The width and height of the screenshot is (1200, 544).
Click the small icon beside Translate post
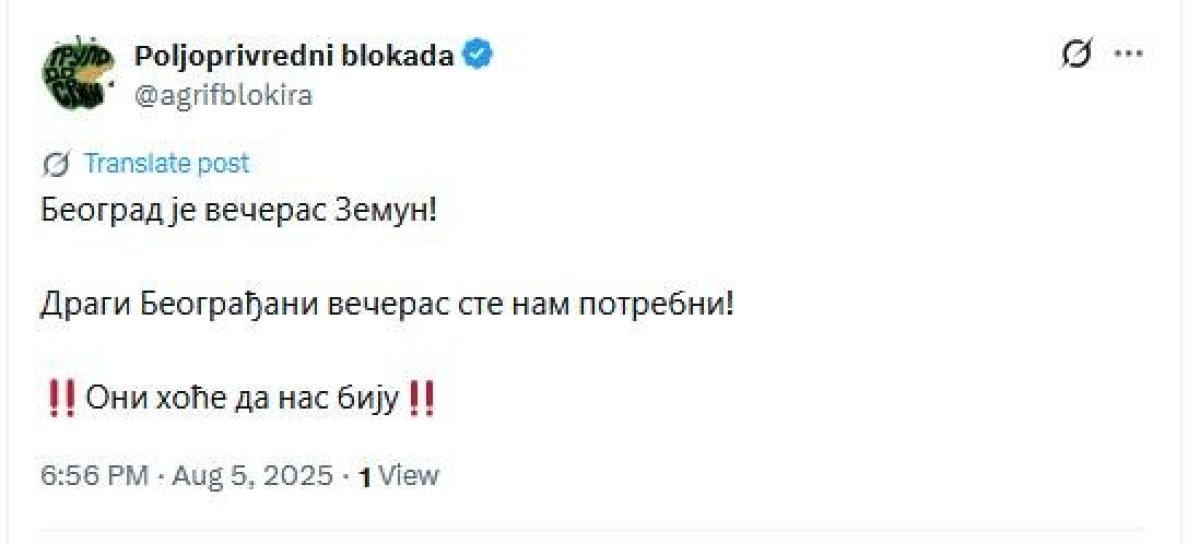[x=57, y=163]
